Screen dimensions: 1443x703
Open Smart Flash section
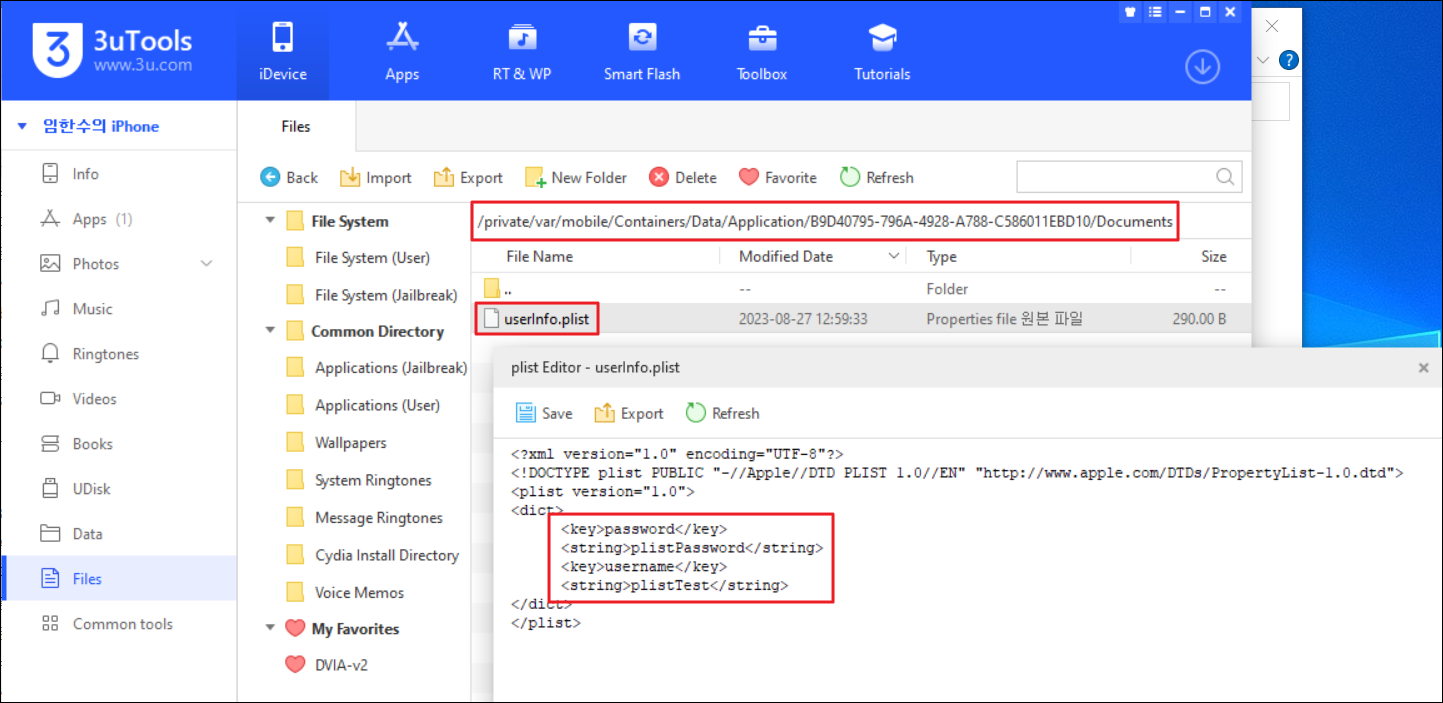642,51
